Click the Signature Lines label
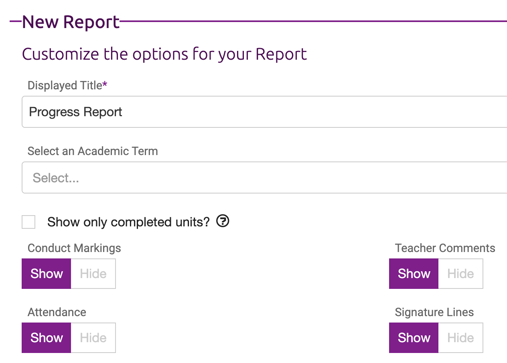The image size is (507, 363). 434,312
